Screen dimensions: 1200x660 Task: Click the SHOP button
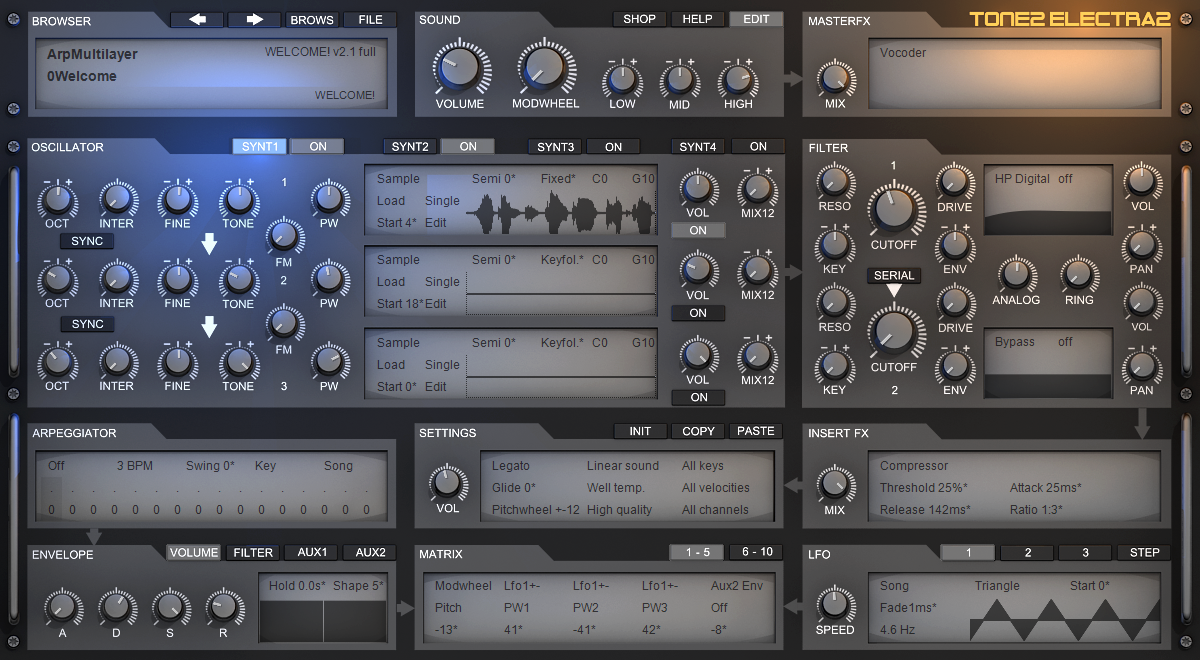point(639,19)
